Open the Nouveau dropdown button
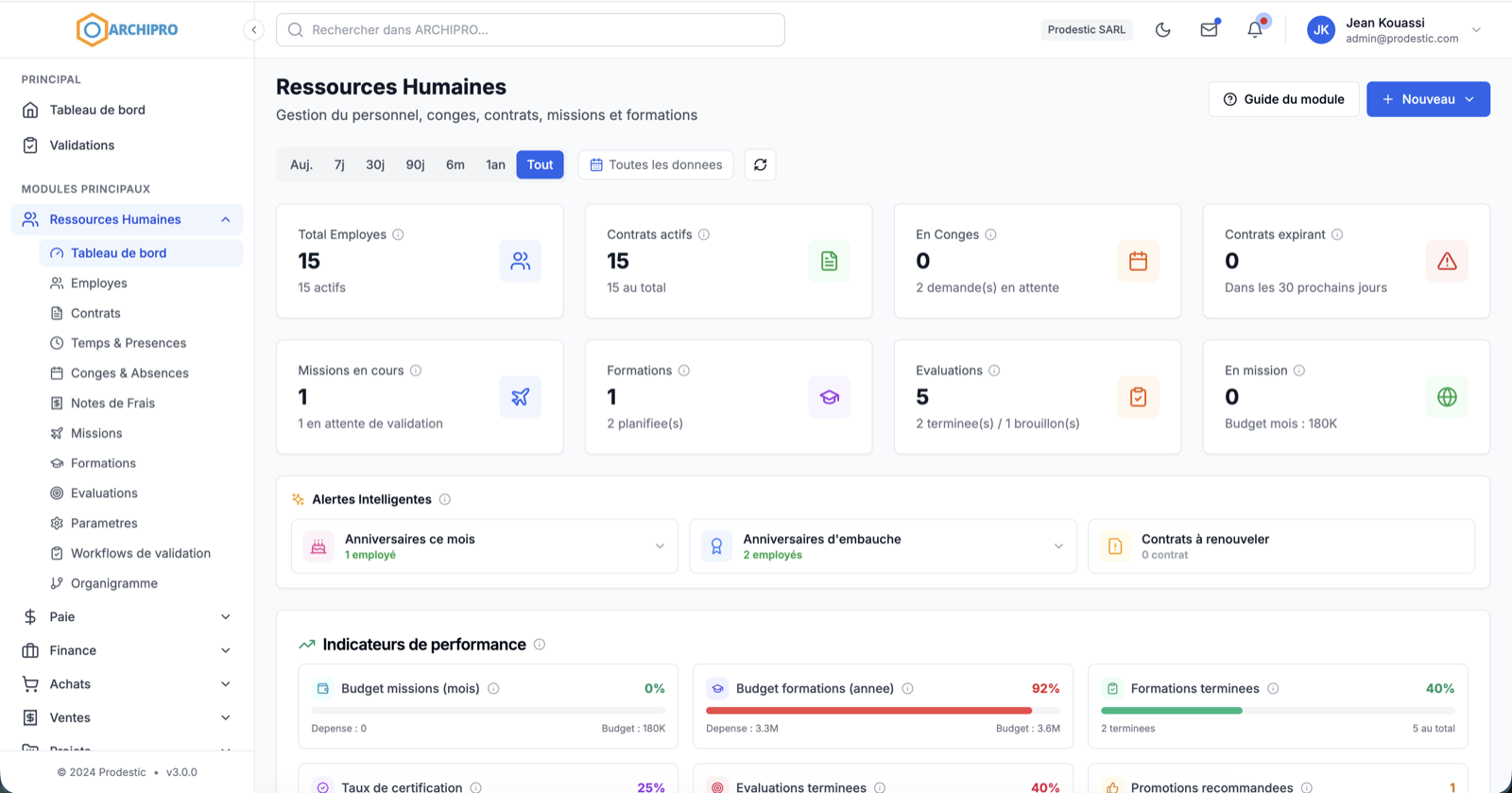This screenshot has width=1512, height=793. 1428,99
